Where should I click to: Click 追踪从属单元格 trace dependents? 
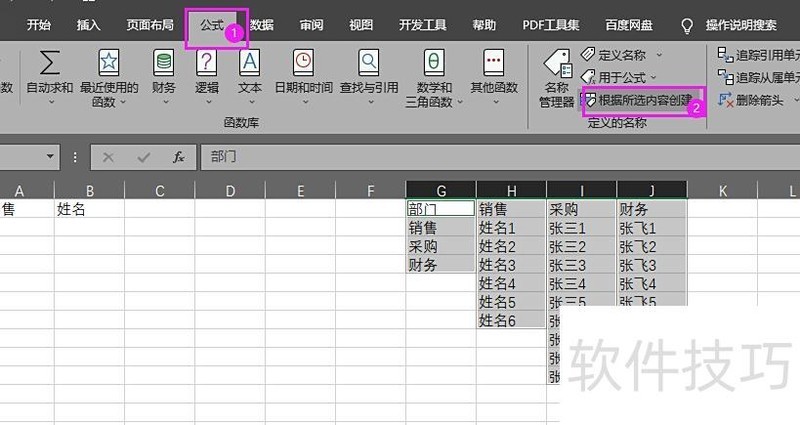pos(758,78)
